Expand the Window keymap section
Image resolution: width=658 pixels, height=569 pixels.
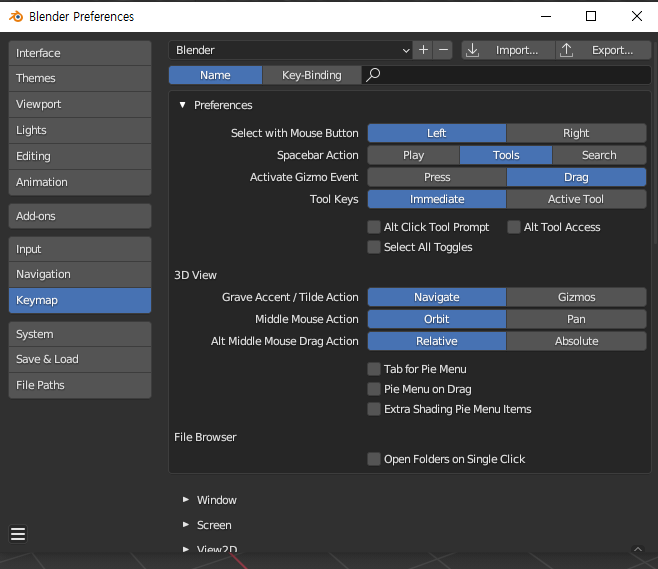[x=185, y=500]
